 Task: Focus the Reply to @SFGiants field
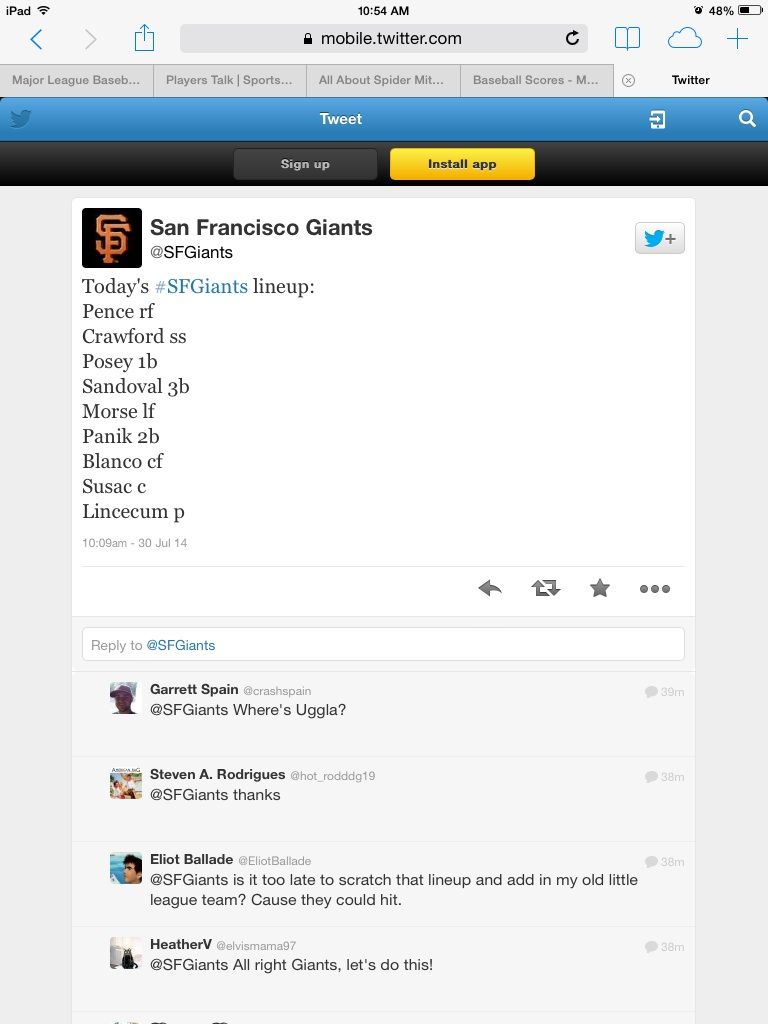(383, 645)
